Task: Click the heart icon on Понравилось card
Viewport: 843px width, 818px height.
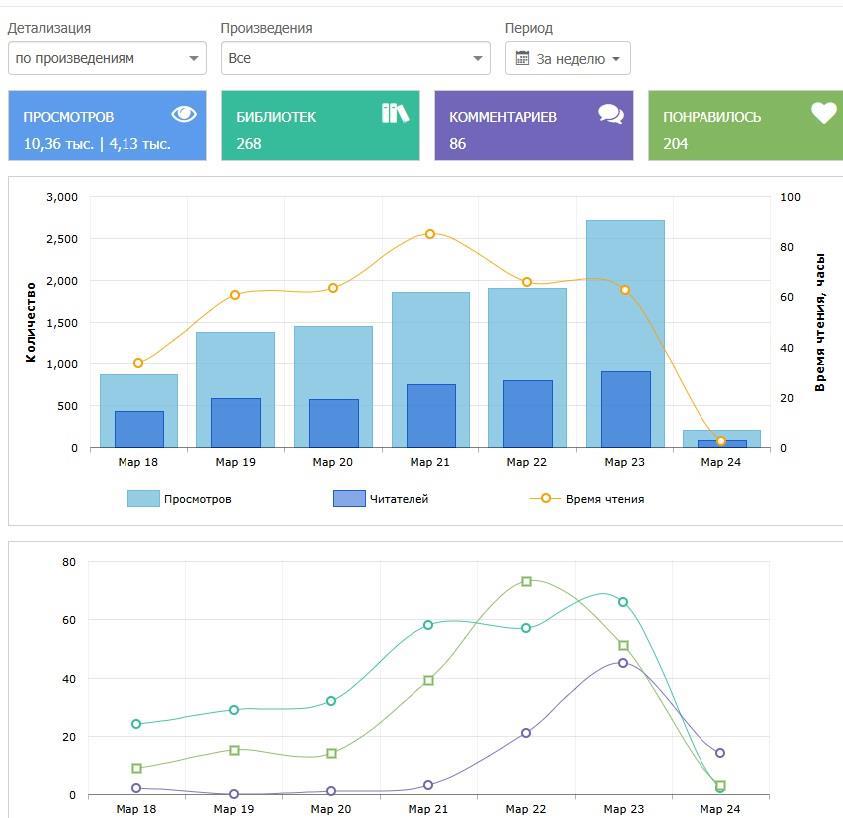Action: point(823,114)
